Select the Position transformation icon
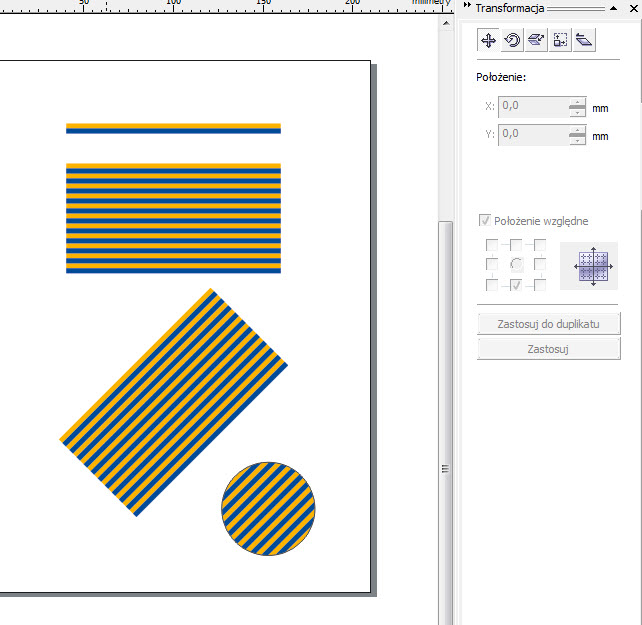Viewport: 642px width, 625px height. pos(488,40)
